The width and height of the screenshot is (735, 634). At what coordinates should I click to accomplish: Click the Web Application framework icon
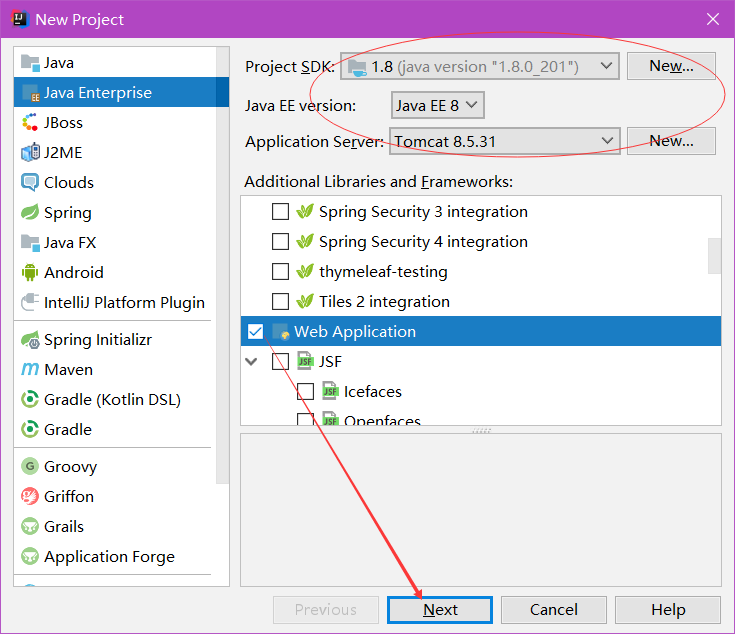click(x=281, y=332)
